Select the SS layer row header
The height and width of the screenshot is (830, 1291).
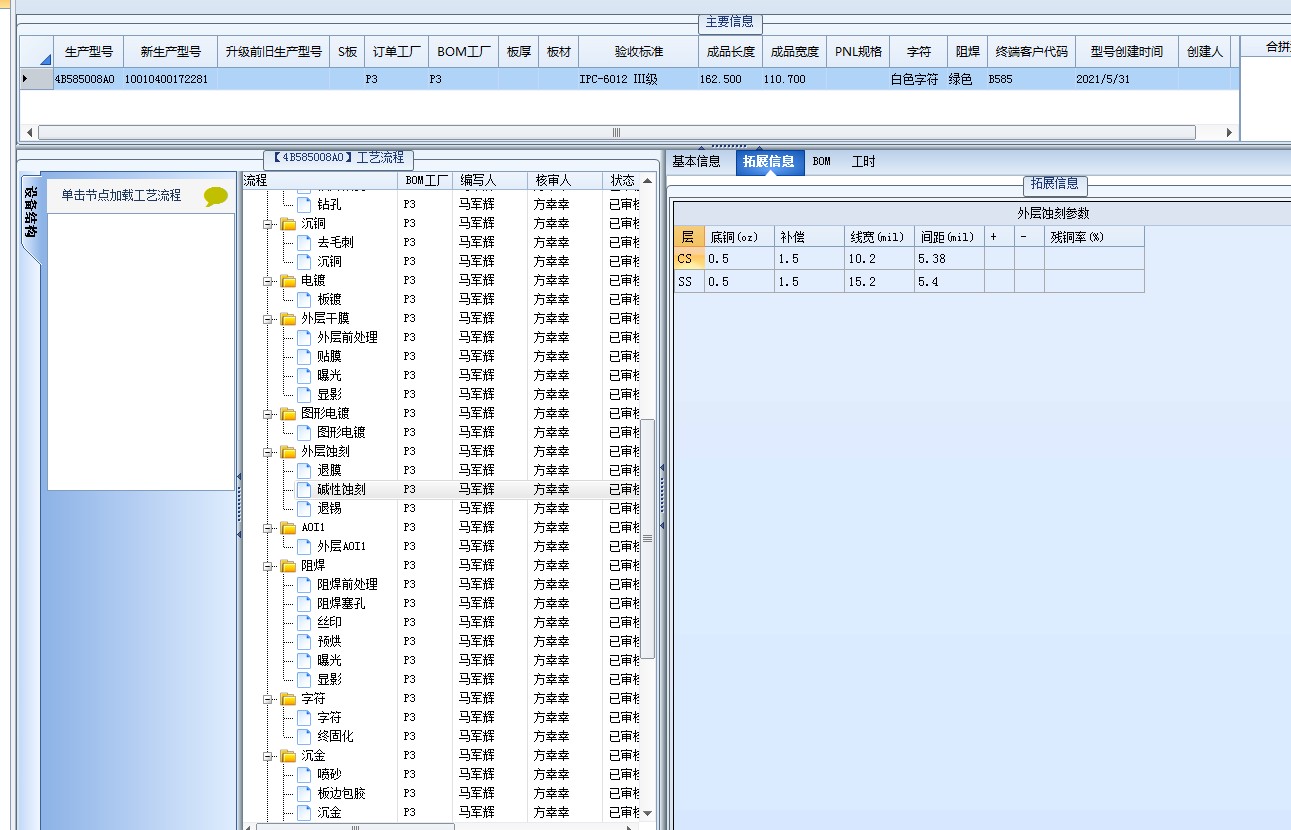tap(689, 282)
